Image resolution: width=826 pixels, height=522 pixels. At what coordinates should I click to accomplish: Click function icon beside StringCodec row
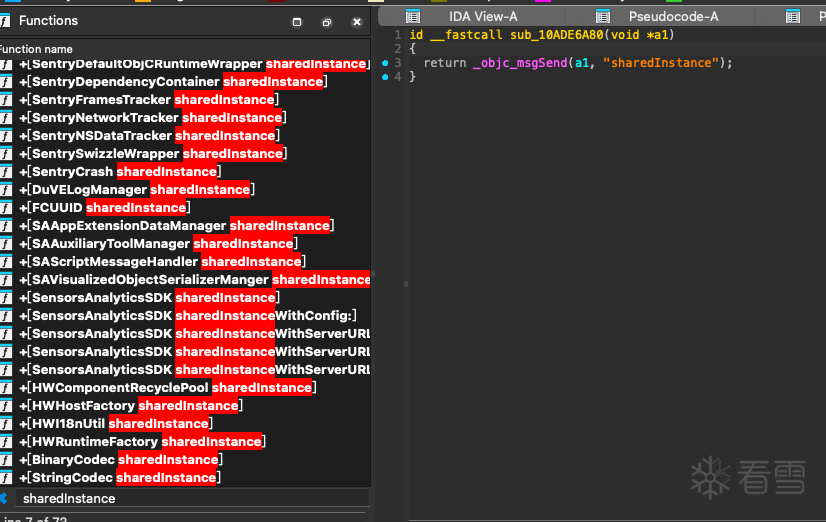[x=6, y=477]
